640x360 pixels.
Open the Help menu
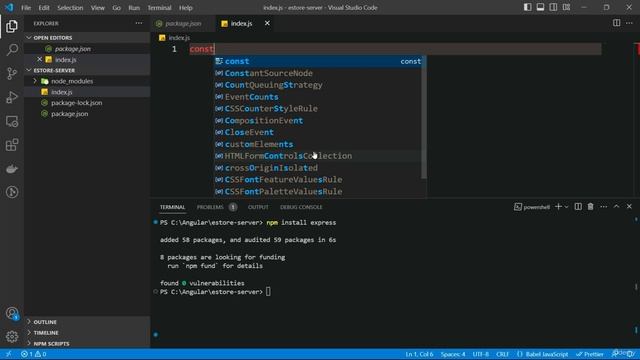(185, 8)
